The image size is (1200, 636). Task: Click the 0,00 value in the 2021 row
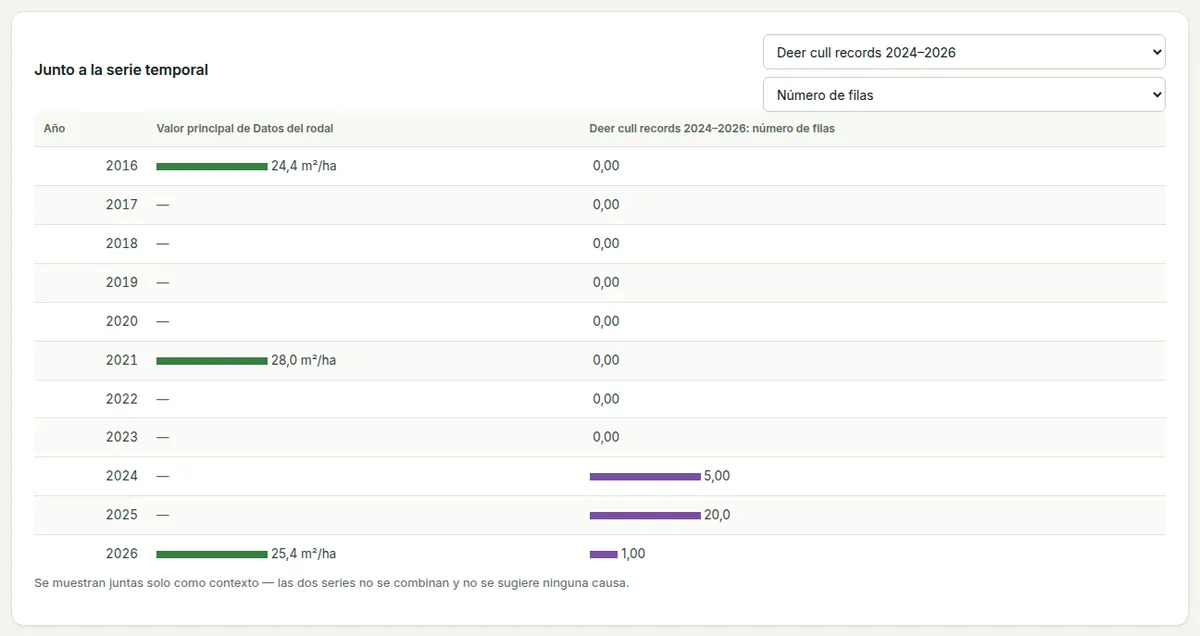pyautogui.click(x=606, y=360)
